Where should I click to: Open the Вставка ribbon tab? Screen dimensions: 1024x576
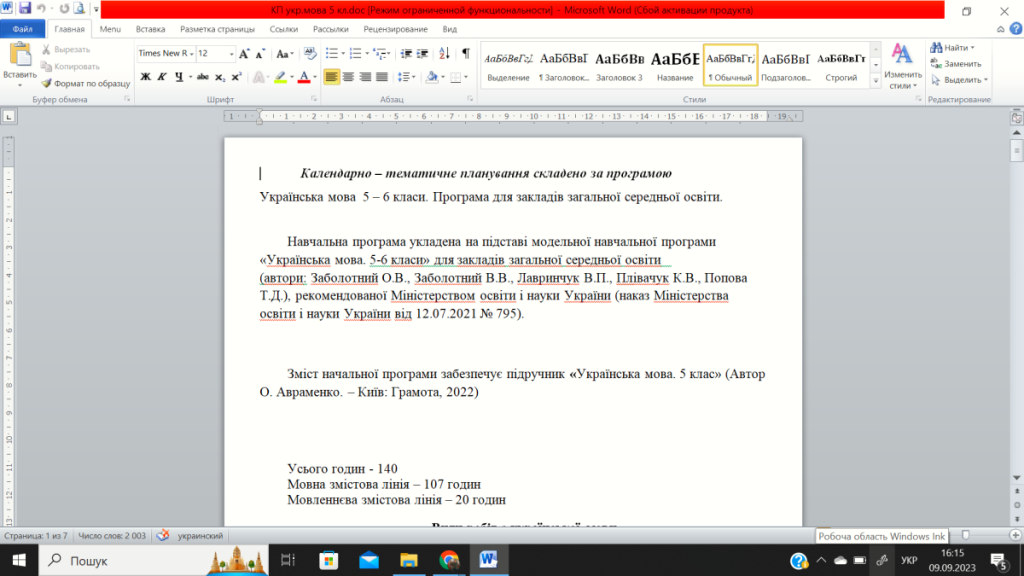click(x=150, y=29)
